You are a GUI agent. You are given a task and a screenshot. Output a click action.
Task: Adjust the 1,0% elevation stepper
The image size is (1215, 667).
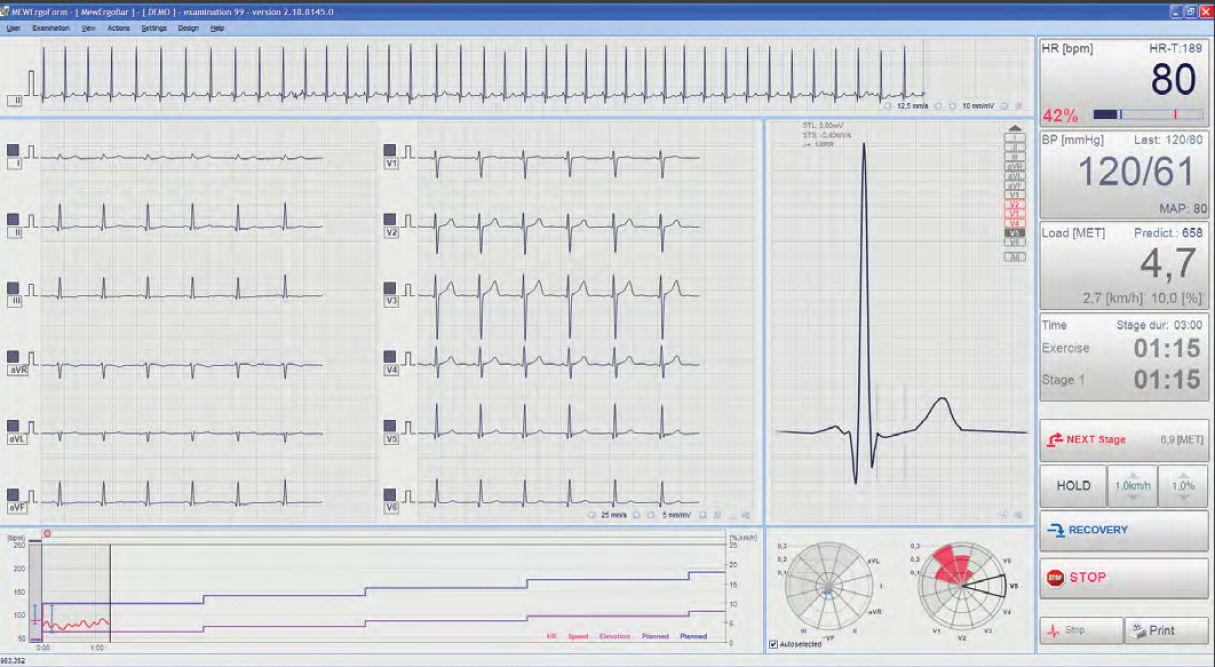click(x=1183, y=485)
